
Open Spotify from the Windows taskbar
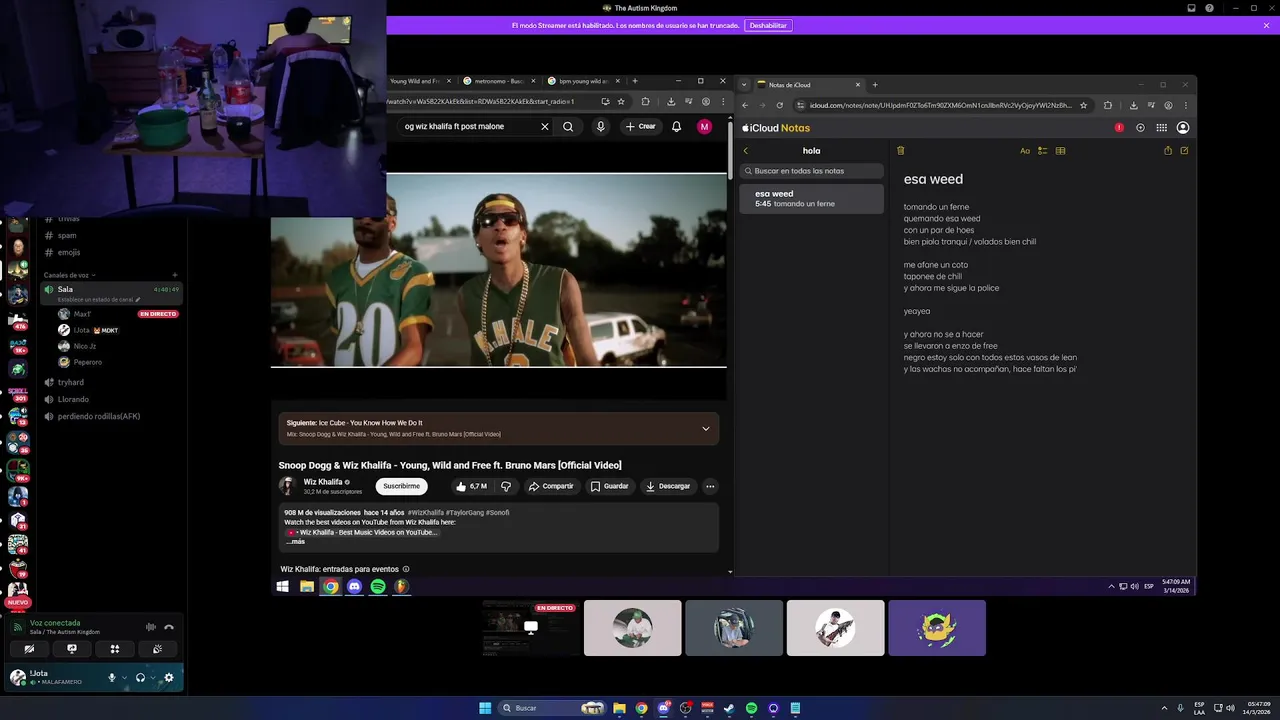point(750,708)
